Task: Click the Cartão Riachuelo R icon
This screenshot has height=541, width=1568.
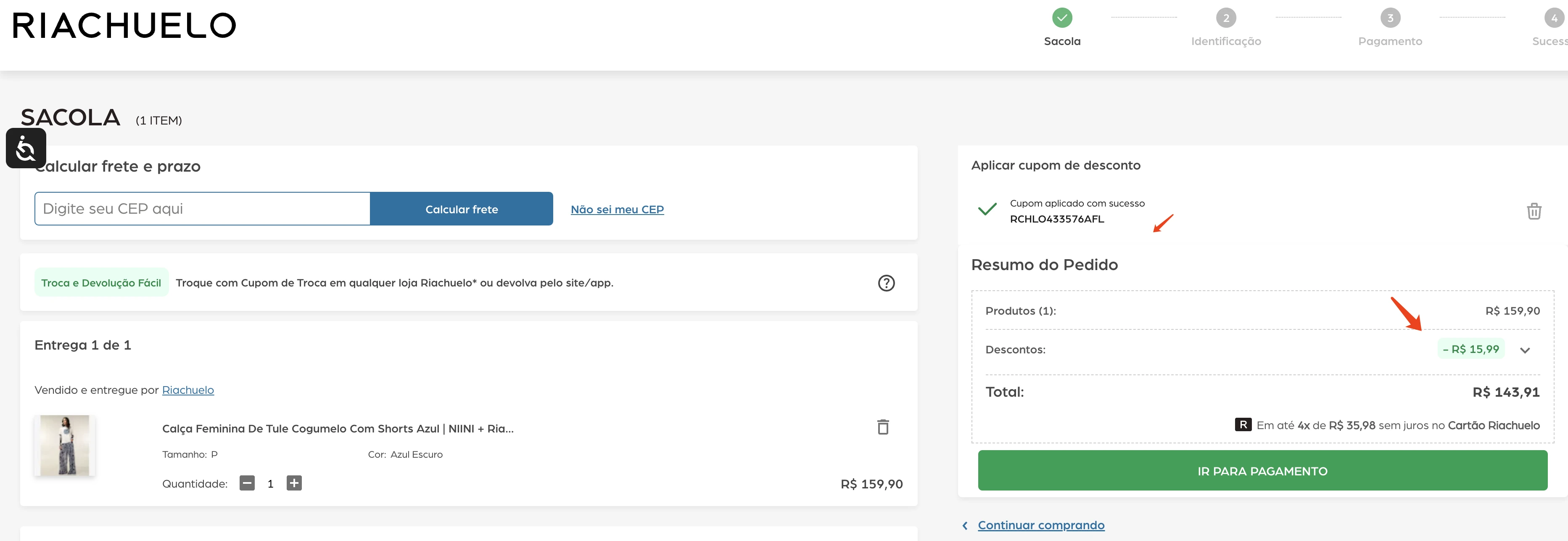Action: pyautogui.click(x=1243, y=424)
